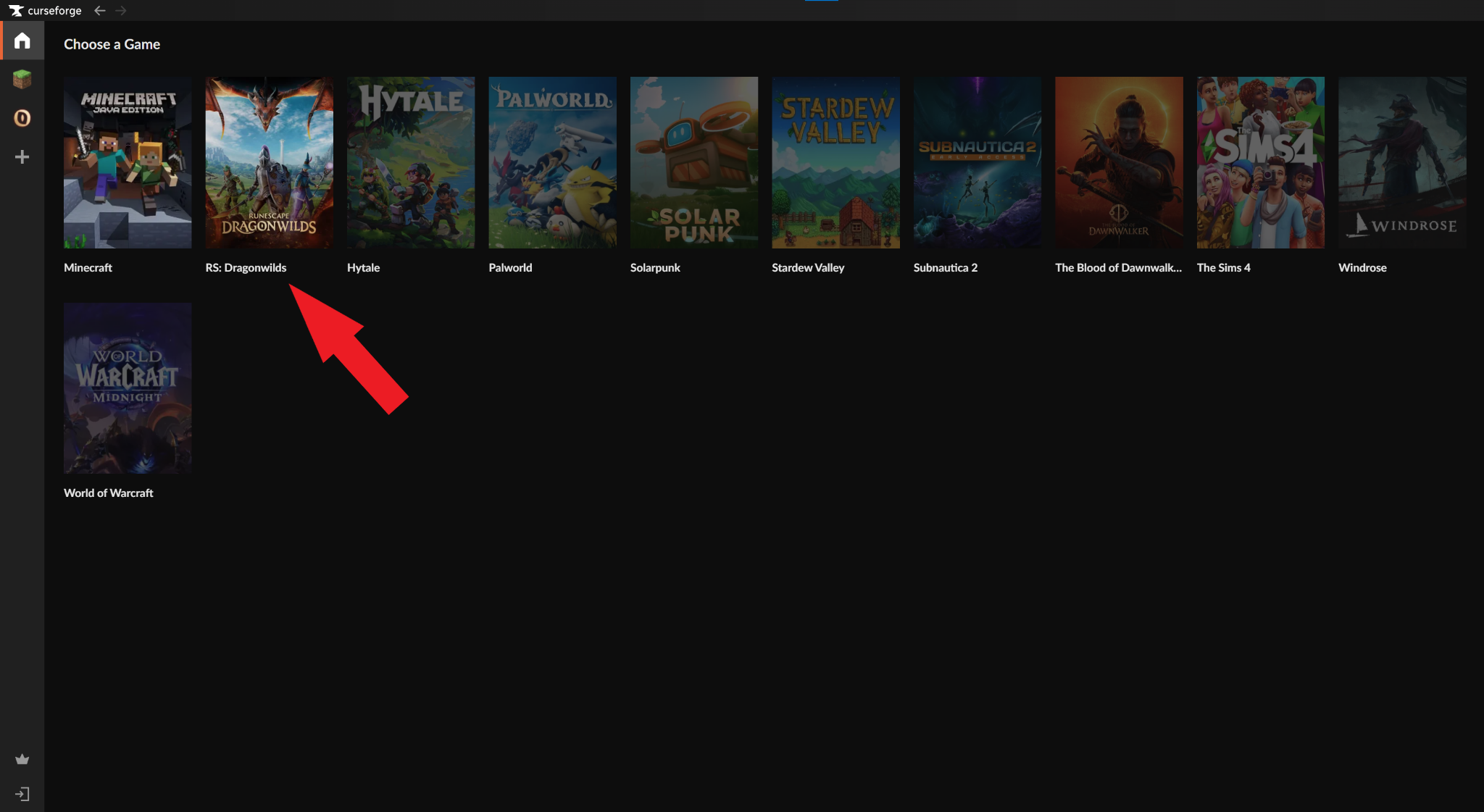Image resolution: width=1484 pixels, height=812 pixels.
Task: Click The Sims 4 title label
Action: (x=1224, y=267)
